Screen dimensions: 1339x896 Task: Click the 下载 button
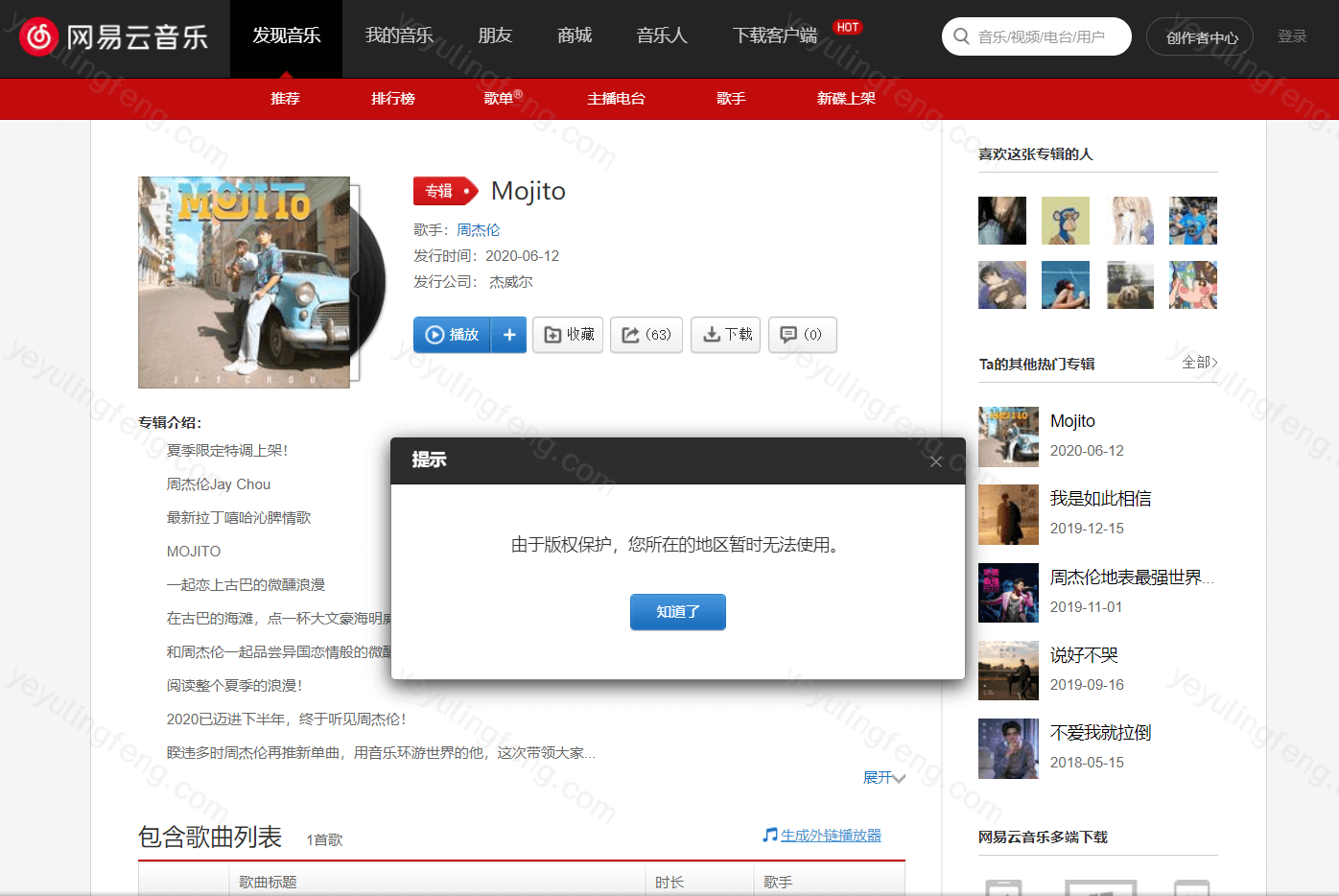726,335
